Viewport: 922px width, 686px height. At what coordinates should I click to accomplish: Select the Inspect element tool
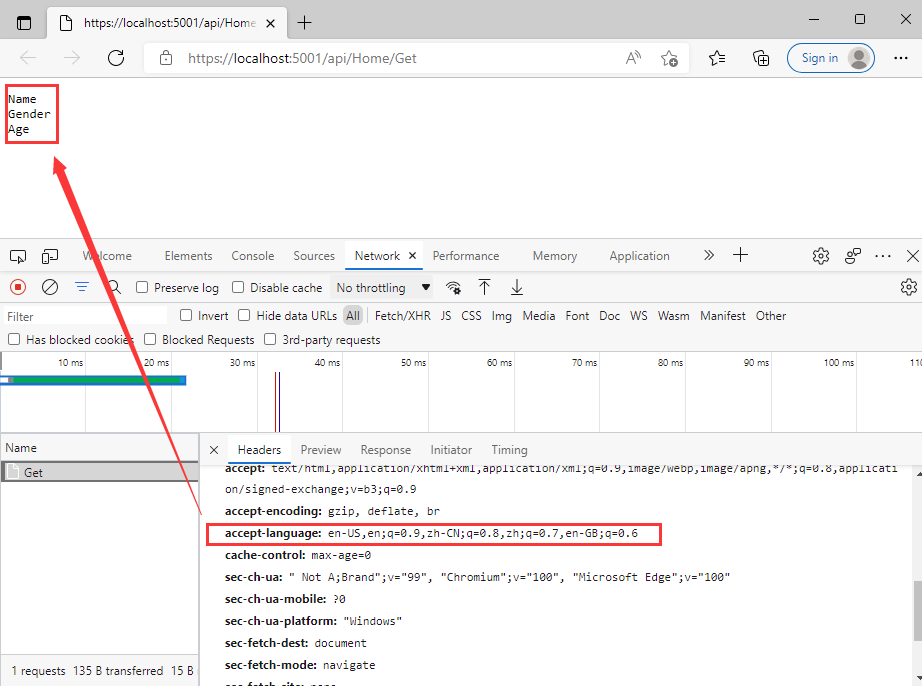pyautogui.click(x=17, y=256)
